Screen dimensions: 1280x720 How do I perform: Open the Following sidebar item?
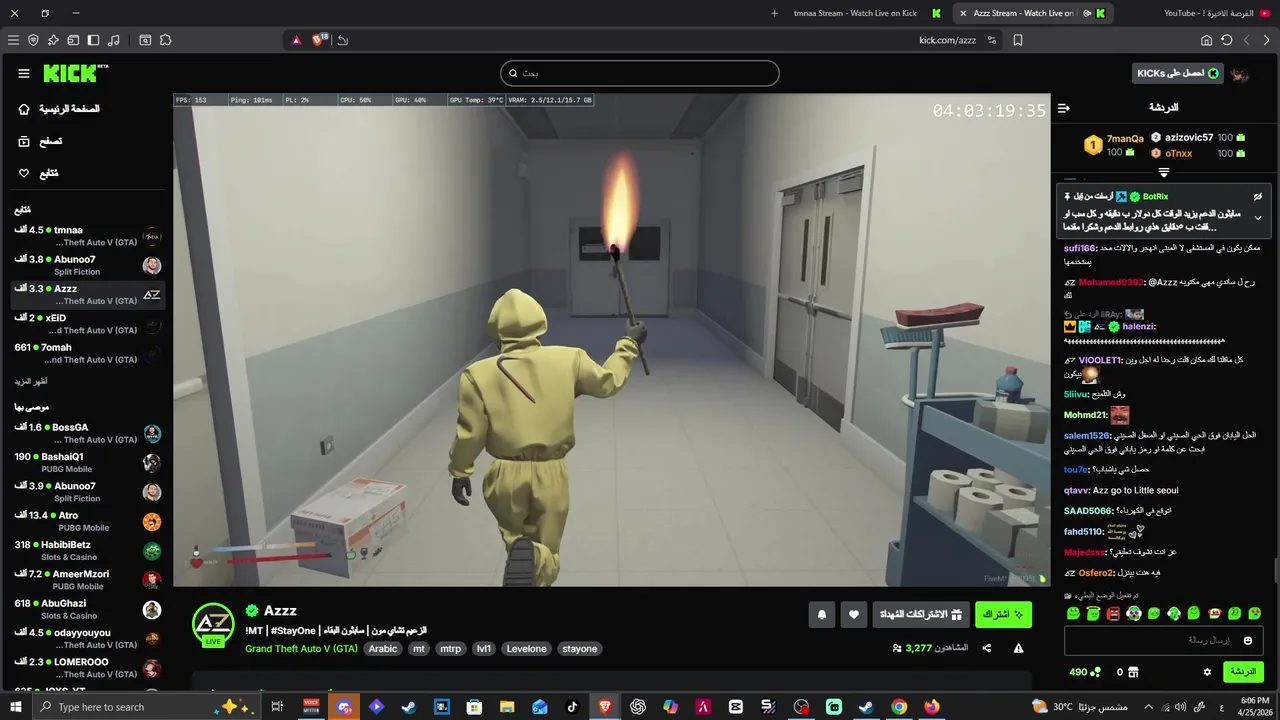tap(38, 173)
